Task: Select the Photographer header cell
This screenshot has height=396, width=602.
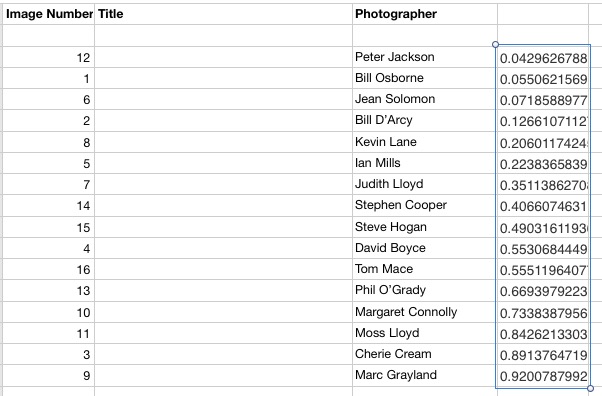Action: coord(425,14)
